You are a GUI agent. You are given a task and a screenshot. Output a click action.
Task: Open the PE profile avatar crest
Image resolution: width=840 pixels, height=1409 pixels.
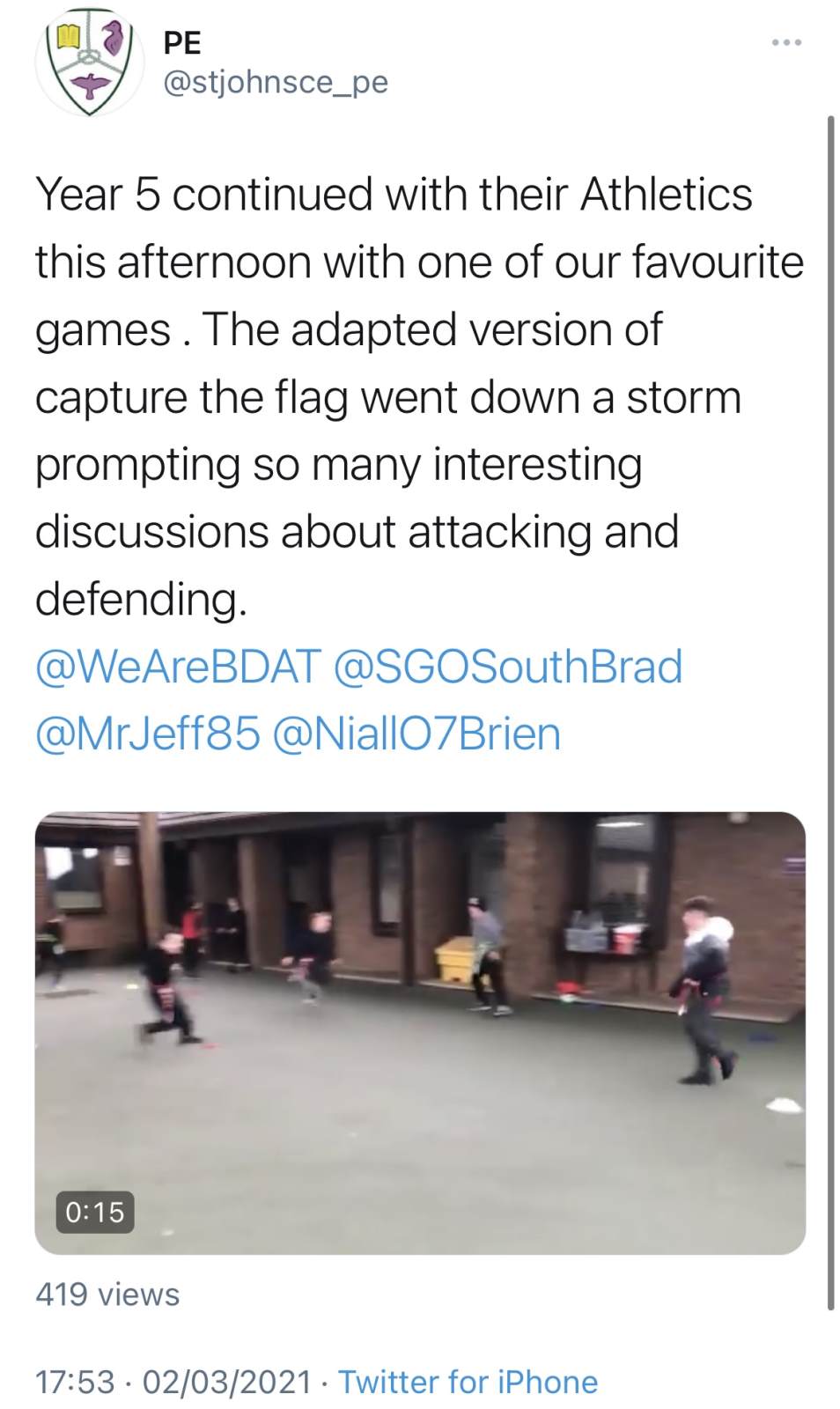[88, 63]
